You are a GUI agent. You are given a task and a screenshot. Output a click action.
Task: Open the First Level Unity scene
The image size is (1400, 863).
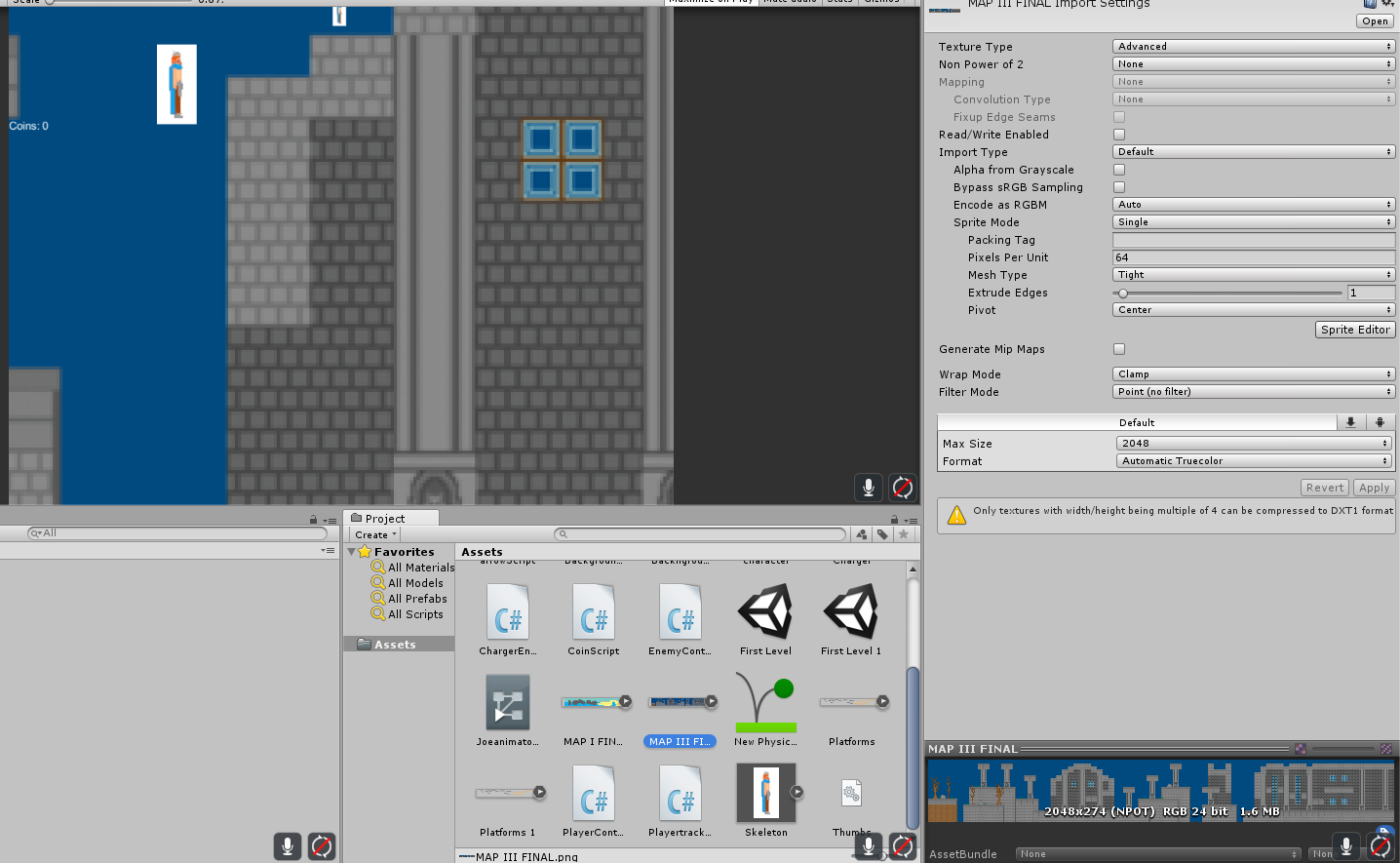(765, 612)
